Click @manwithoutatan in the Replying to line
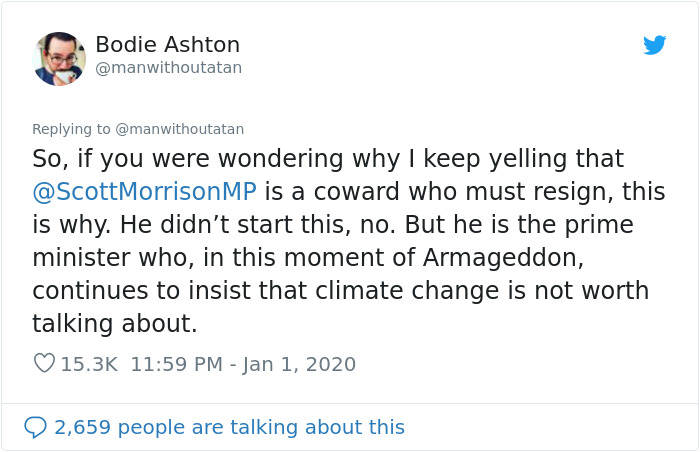This screenshot has height=452, width=700. click(180, 129)
